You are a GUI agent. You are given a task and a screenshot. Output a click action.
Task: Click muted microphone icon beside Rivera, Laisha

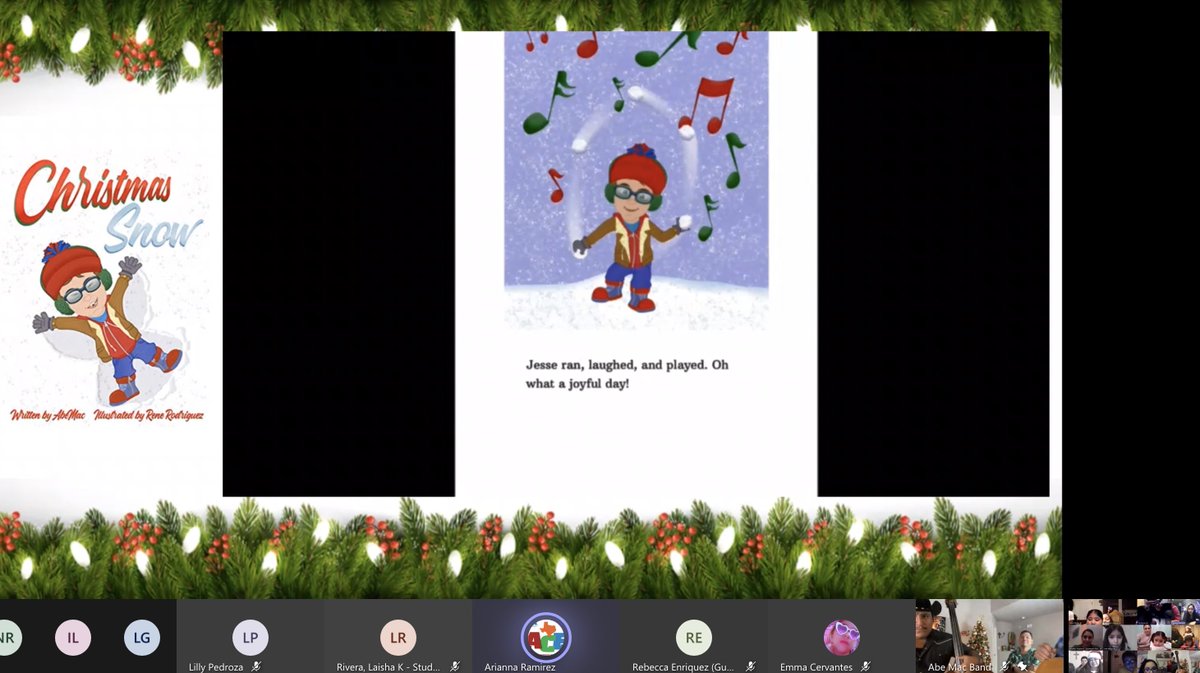455,666
